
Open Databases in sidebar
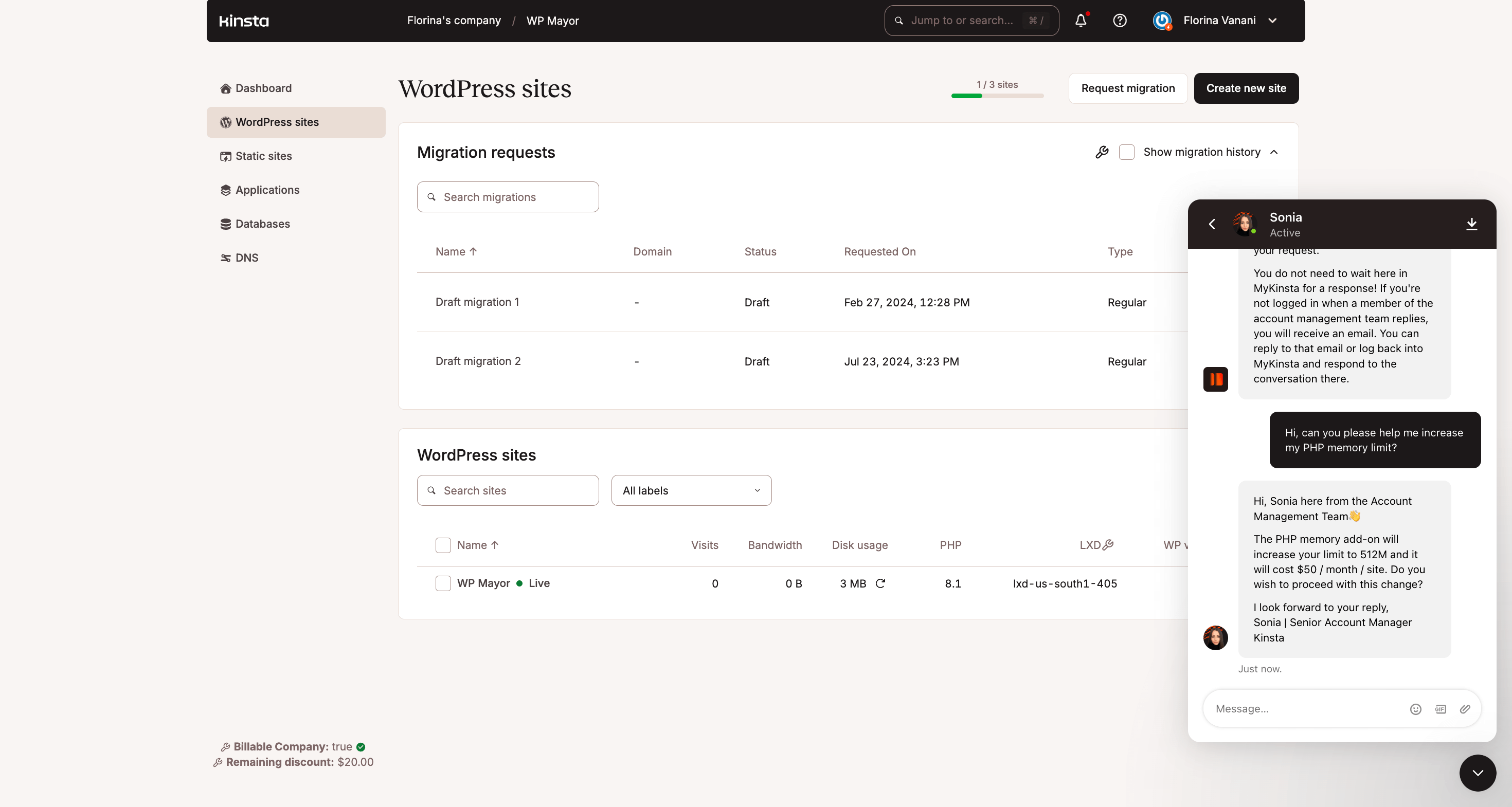296,224
